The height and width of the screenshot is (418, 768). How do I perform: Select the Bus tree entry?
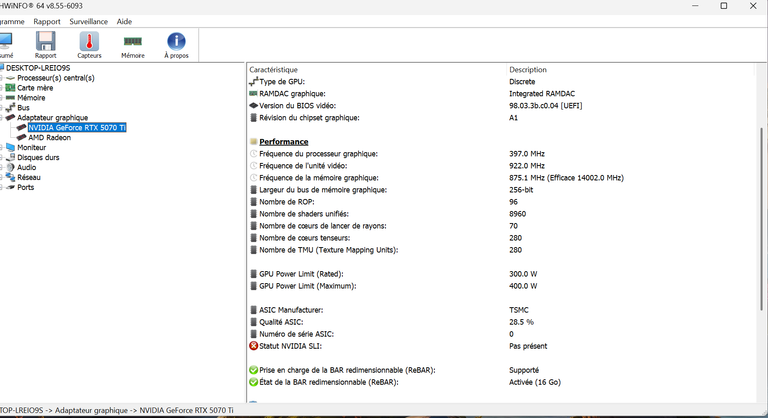pyautogui.click(x=23, y=108)
